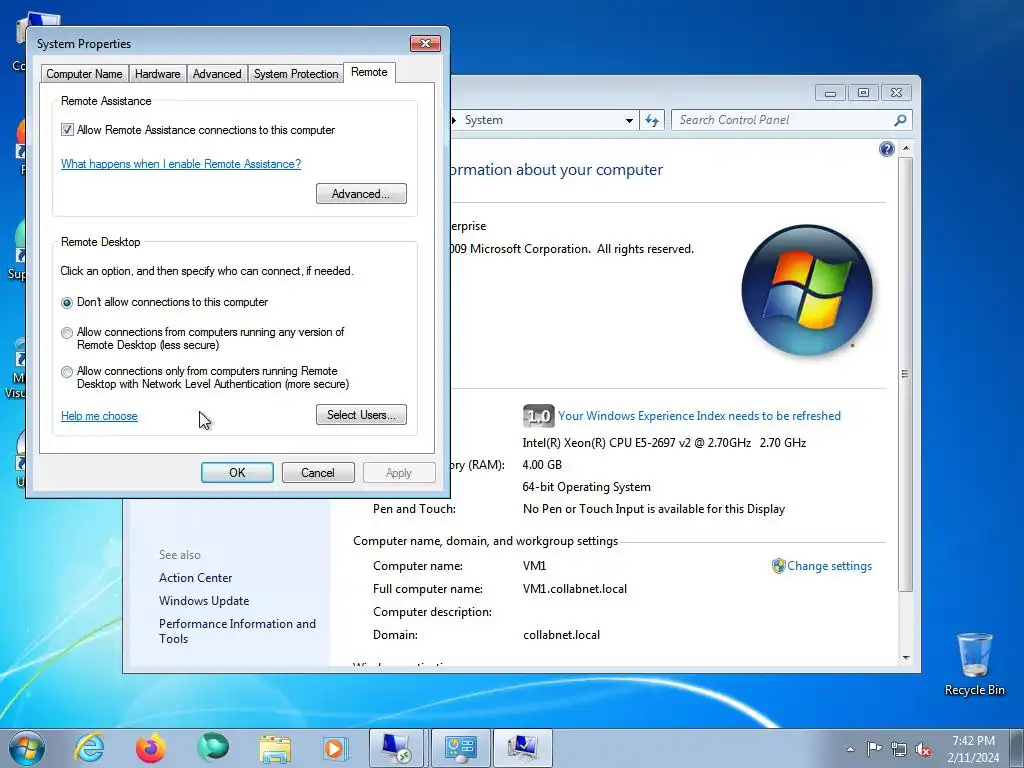Select the Remote tab

tap(369, 72)
